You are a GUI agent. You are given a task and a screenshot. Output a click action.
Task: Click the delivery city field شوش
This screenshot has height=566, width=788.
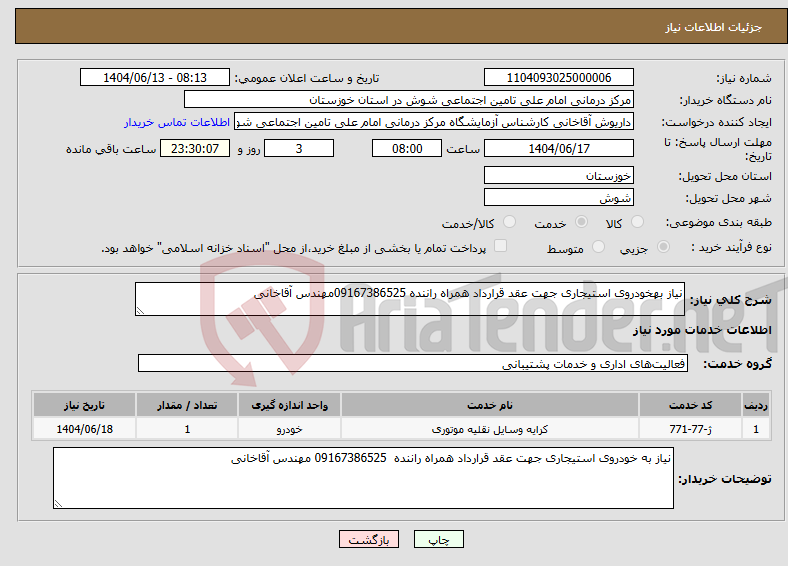point(559,197)
